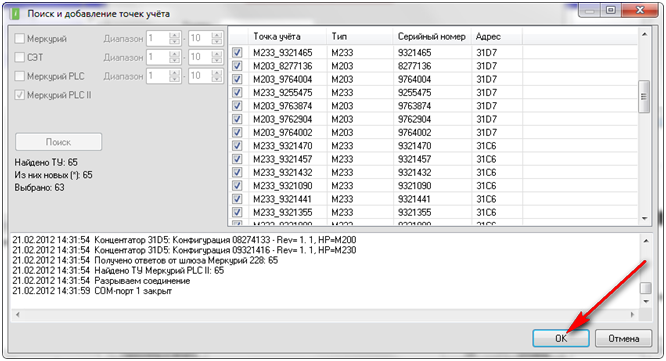Click the log scrollbar down arrow
Image resolution: width=666 pixels, height=361 pixels.
pos(646,302)
